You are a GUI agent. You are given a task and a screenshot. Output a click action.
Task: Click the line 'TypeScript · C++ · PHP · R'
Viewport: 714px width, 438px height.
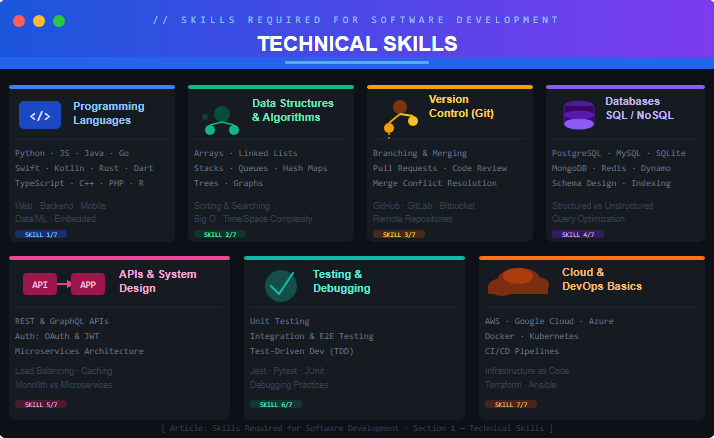[x=79, y=183]
